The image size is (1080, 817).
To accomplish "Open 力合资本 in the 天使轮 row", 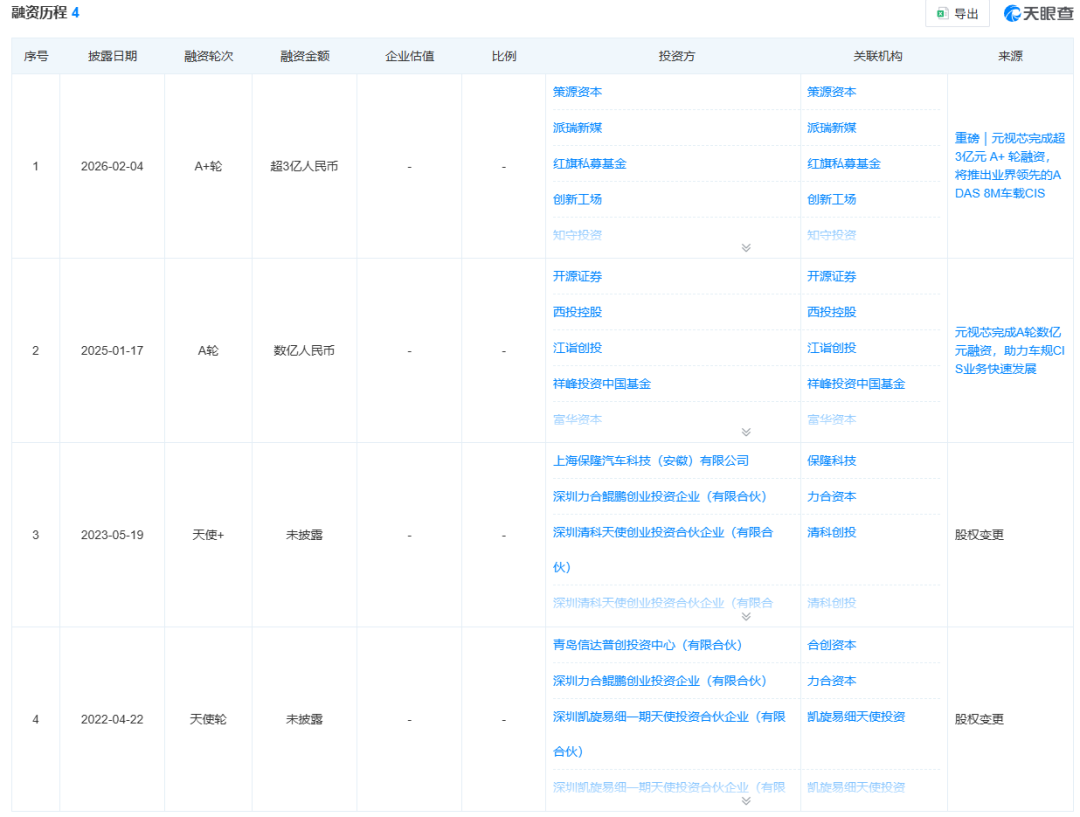I will point(831,681).
